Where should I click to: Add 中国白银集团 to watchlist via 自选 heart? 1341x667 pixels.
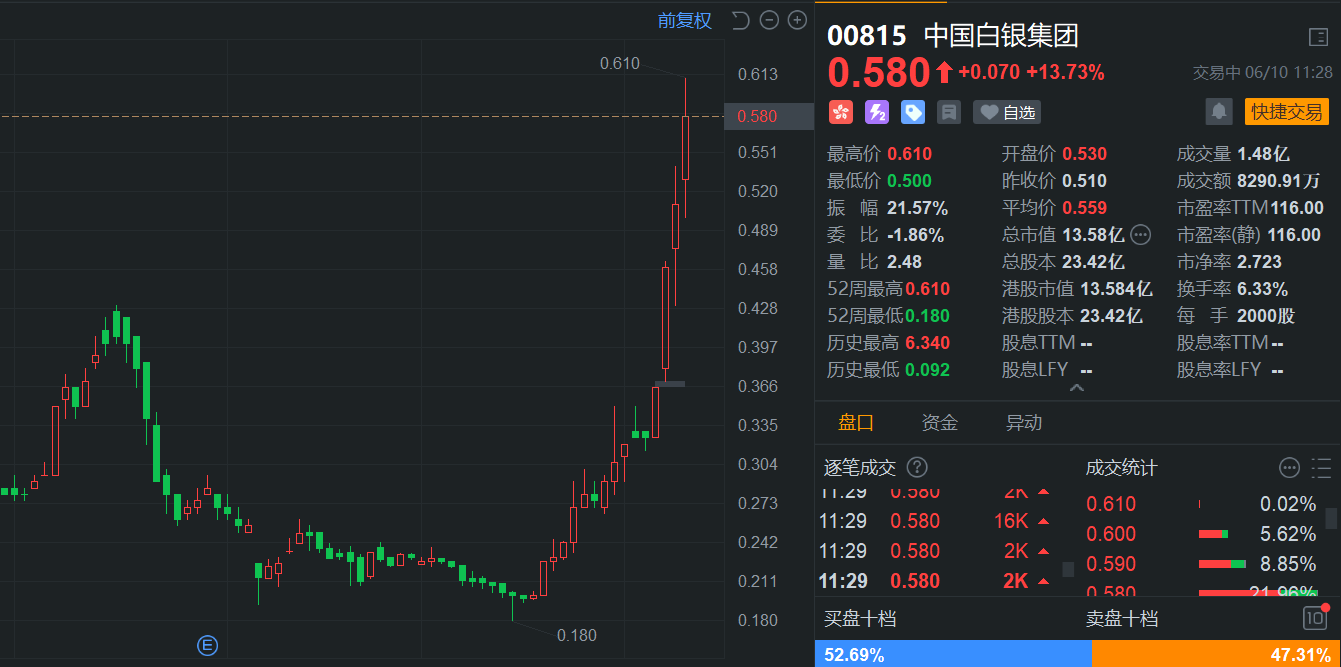(1006, 111)
